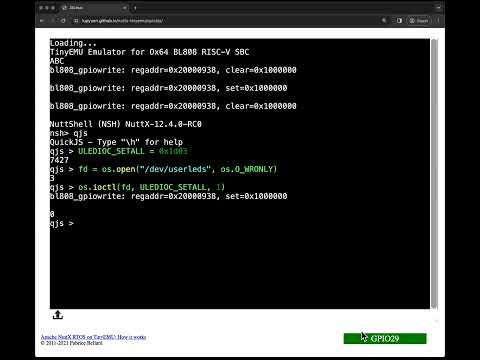Click the 'NuttShell (NSH) NuttX-12.4.0-RC0' line
This screenshot has width=480, height=360.
[126, 124]
